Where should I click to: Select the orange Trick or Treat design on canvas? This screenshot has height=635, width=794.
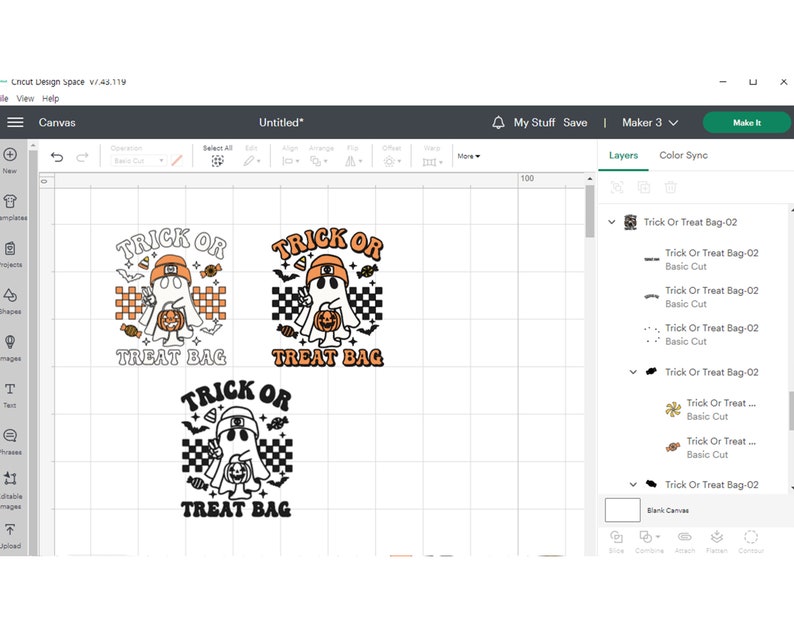click(328, 297)
